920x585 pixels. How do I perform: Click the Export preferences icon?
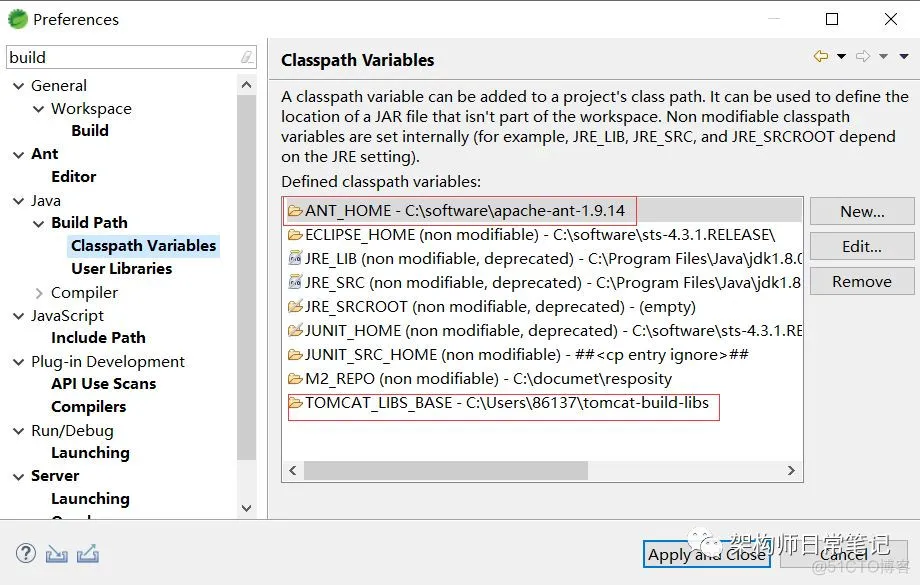88,553
